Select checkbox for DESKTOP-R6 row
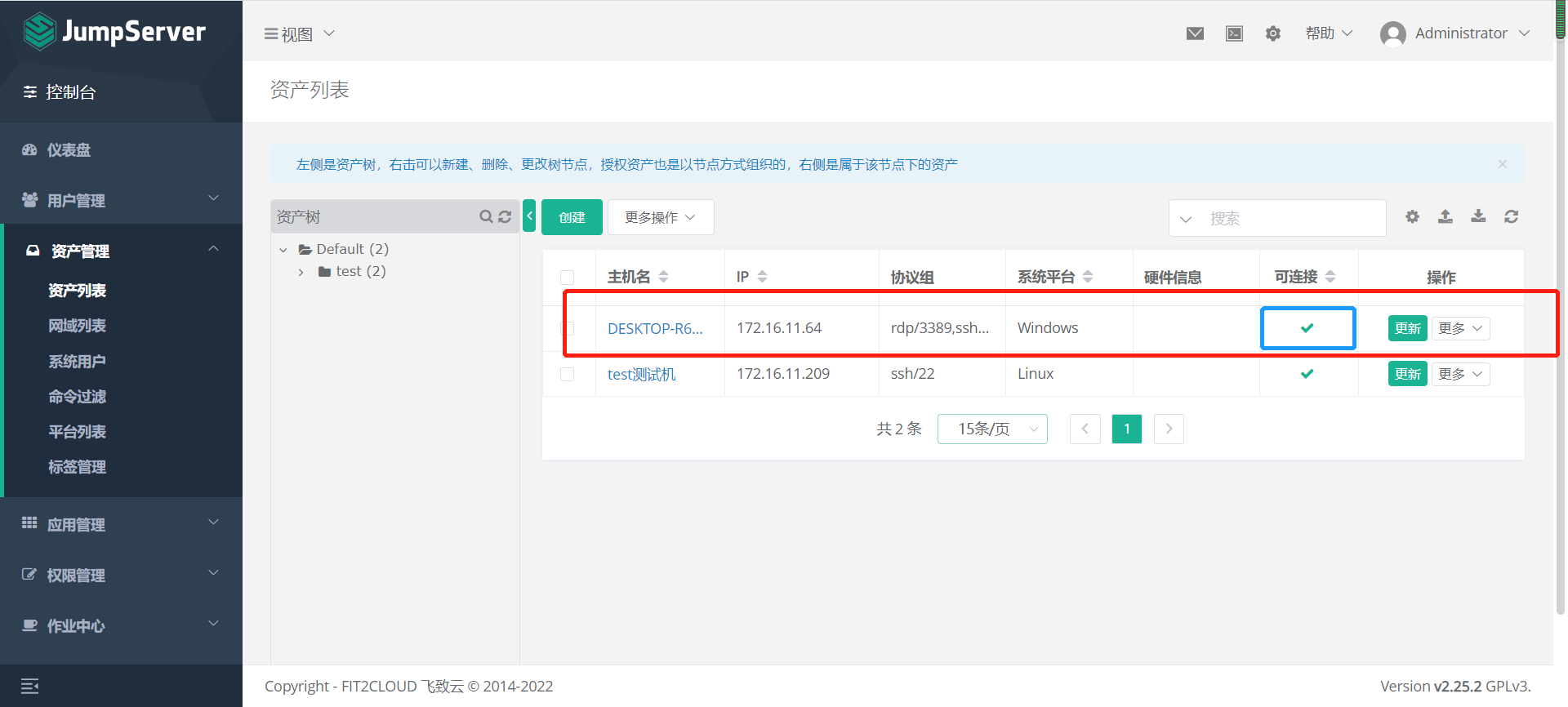 click(x=569, y=328)
